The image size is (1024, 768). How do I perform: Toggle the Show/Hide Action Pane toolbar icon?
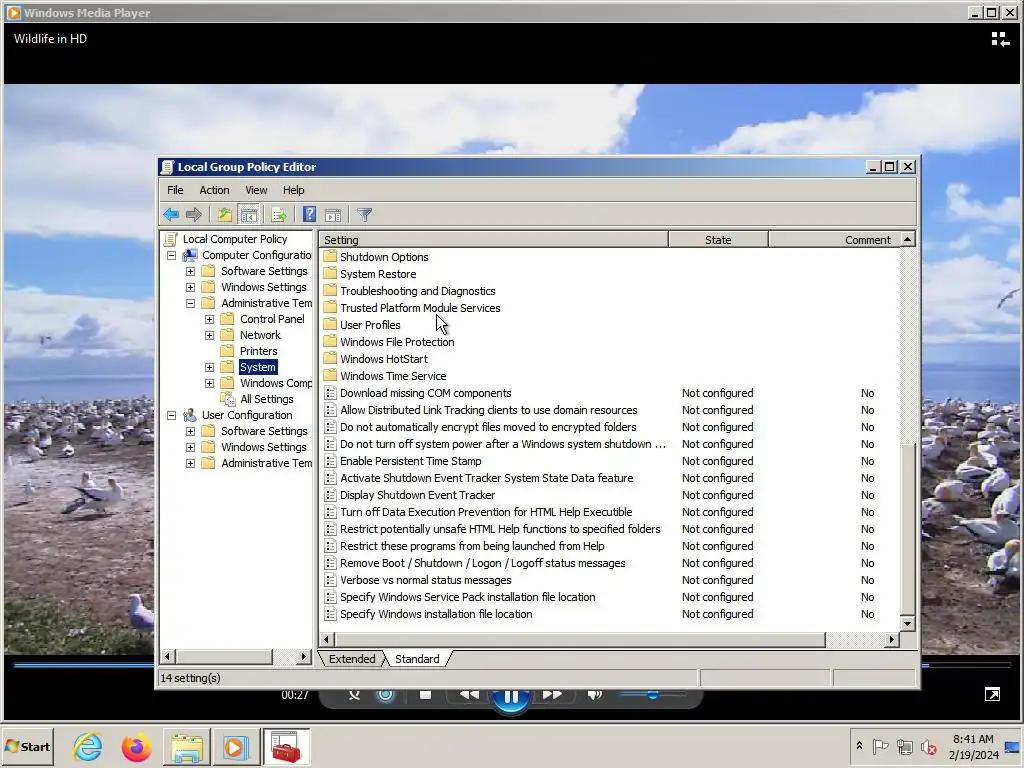click(333, 214)
